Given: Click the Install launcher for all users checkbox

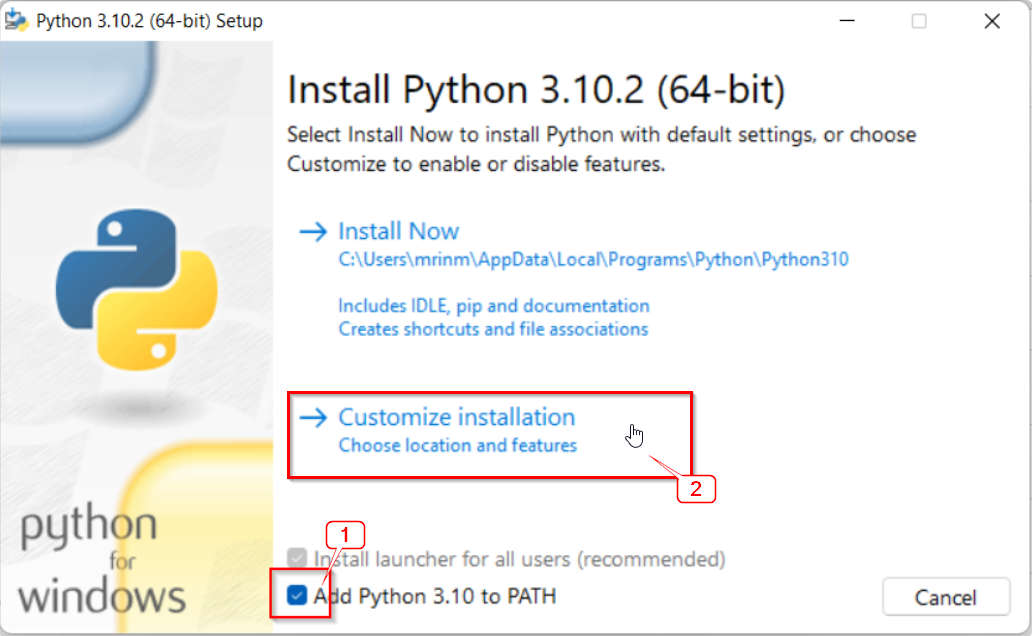Looking at the screenshot, I should [x=297, y=558].
